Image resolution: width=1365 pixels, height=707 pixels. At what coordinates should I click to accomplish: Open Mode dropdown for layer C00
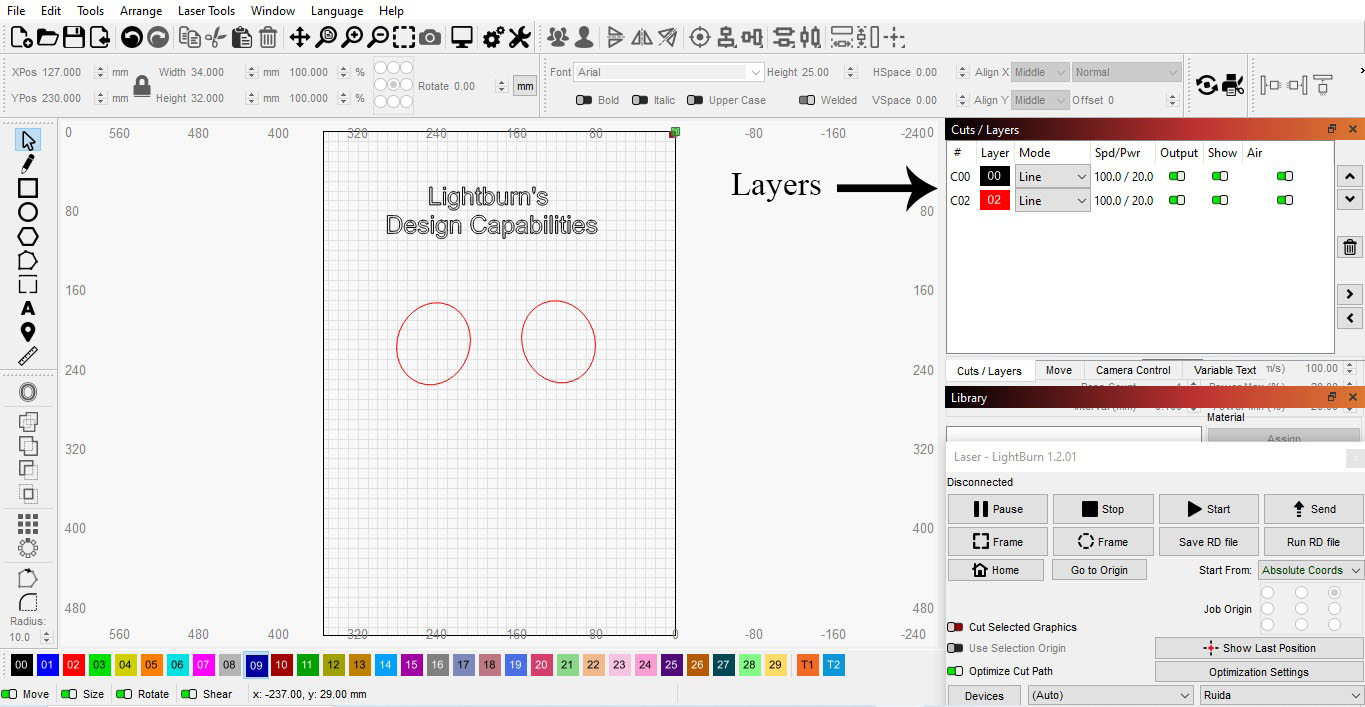click(x=1051, y=176)
